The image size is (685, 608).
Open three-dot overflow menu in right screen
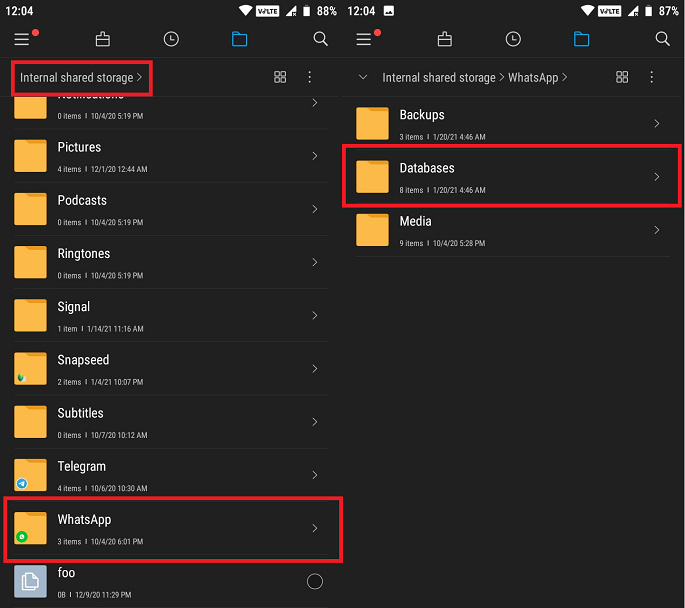coord(652,77)
